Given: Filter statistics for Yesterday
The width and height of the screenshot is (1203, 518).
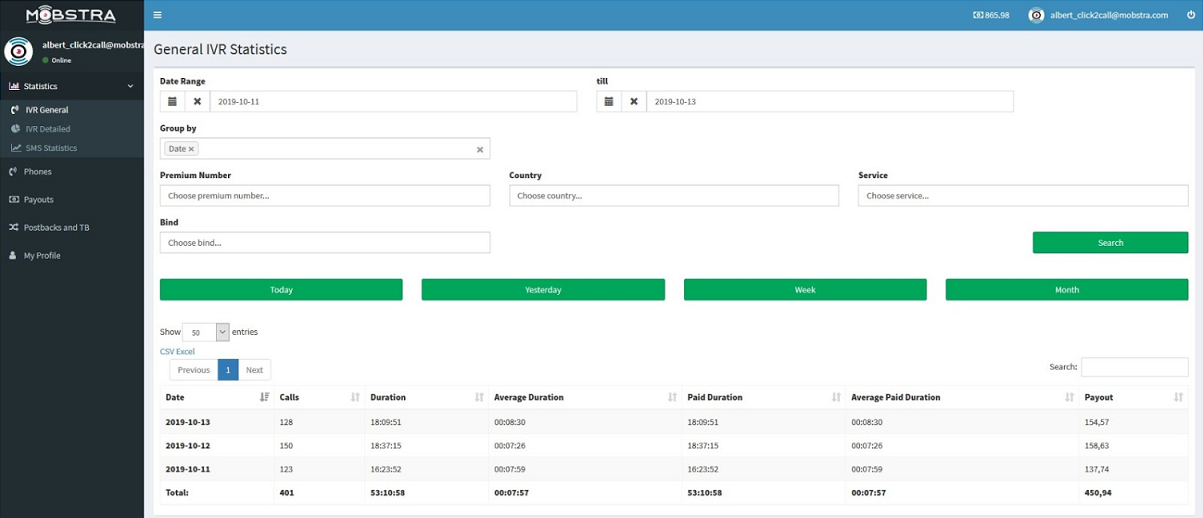Looking at the screenshot, I should [543, 289].
